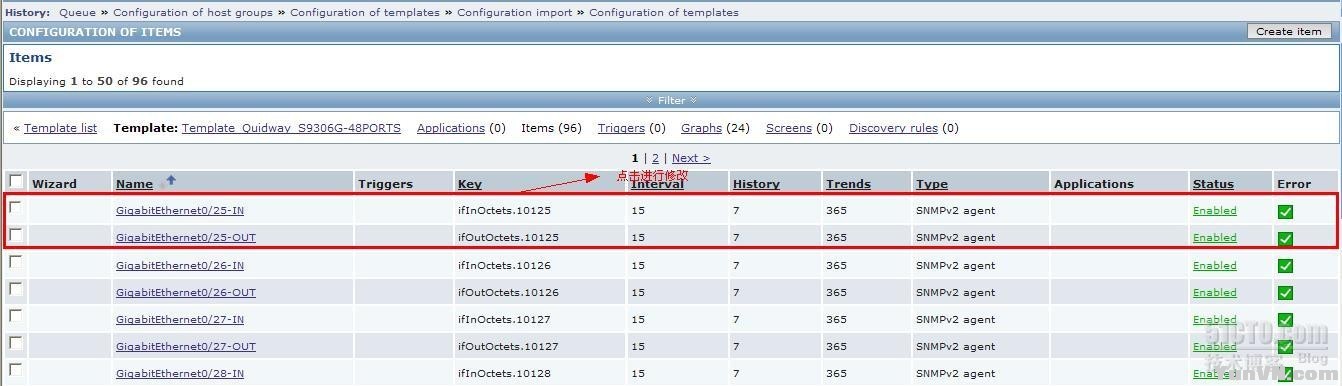This screenshot has width=1342, height=386.
Task: Select key text ifOutOctets.10126
Action: click(x=508, y=293)
